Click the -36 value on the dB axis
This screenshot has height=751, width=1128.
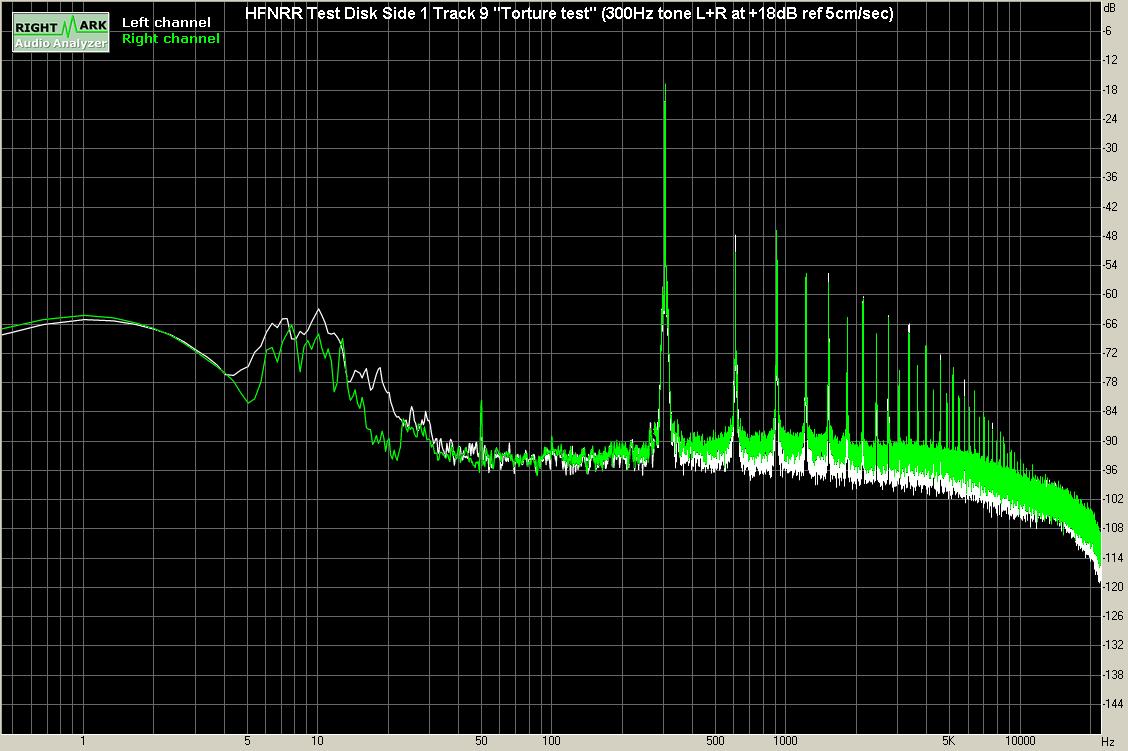1111,177
